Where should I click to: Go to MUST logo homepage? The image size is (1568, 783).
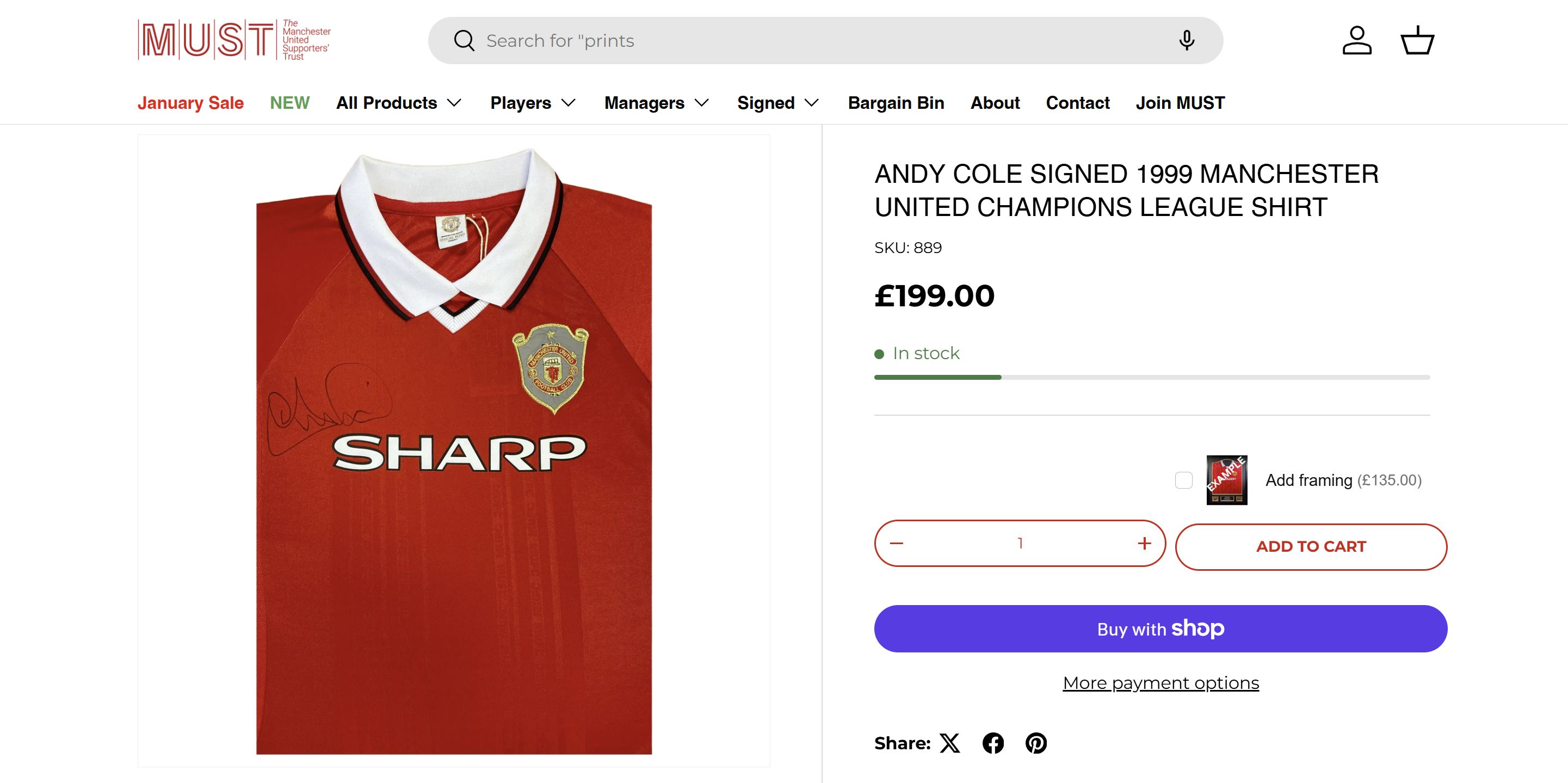(x=234, y=40)
